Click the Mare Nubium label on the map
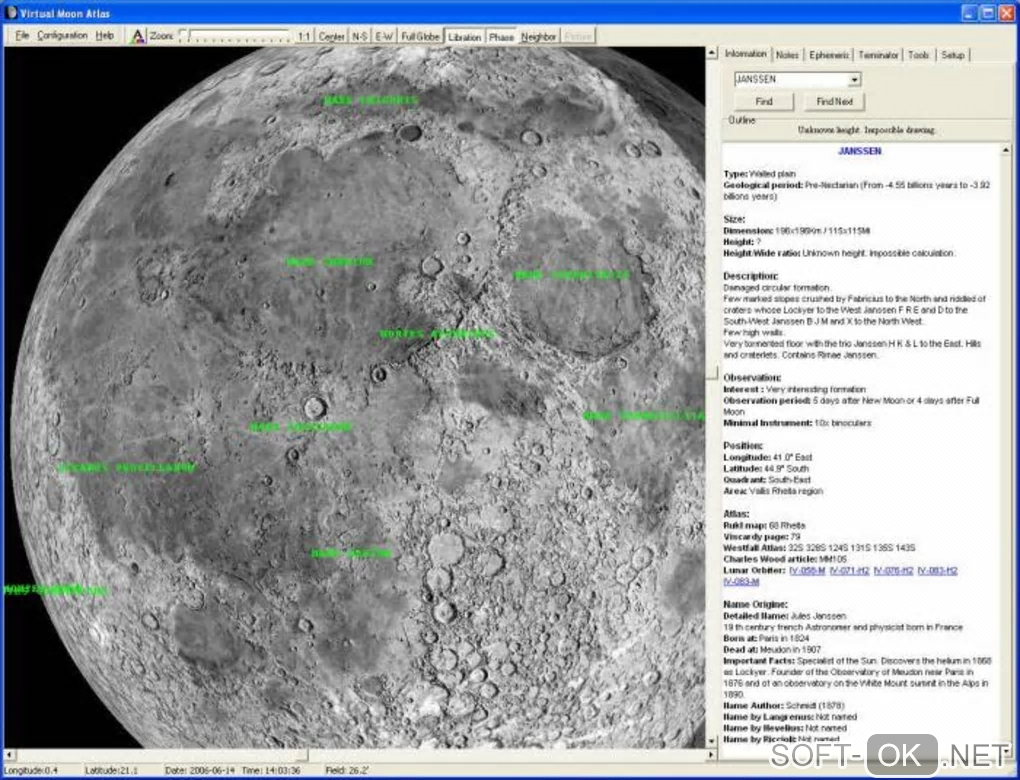This screenshot has height=780, width=1020. pyautogui.click(x=351, y=553)
